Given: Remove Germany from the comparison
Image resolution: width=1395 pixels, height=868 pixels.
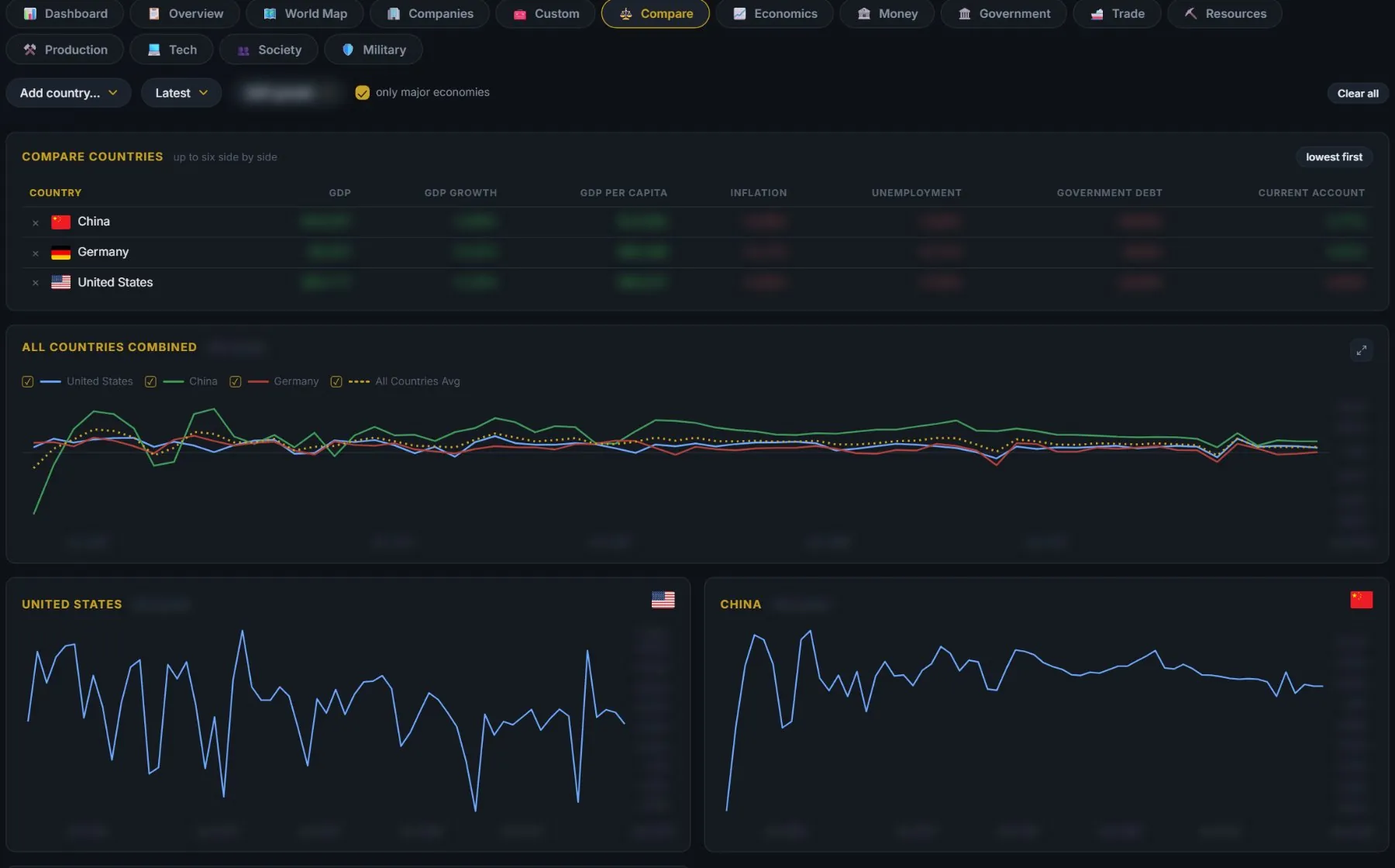Looking at the screenshot, I should coord(36,253).
